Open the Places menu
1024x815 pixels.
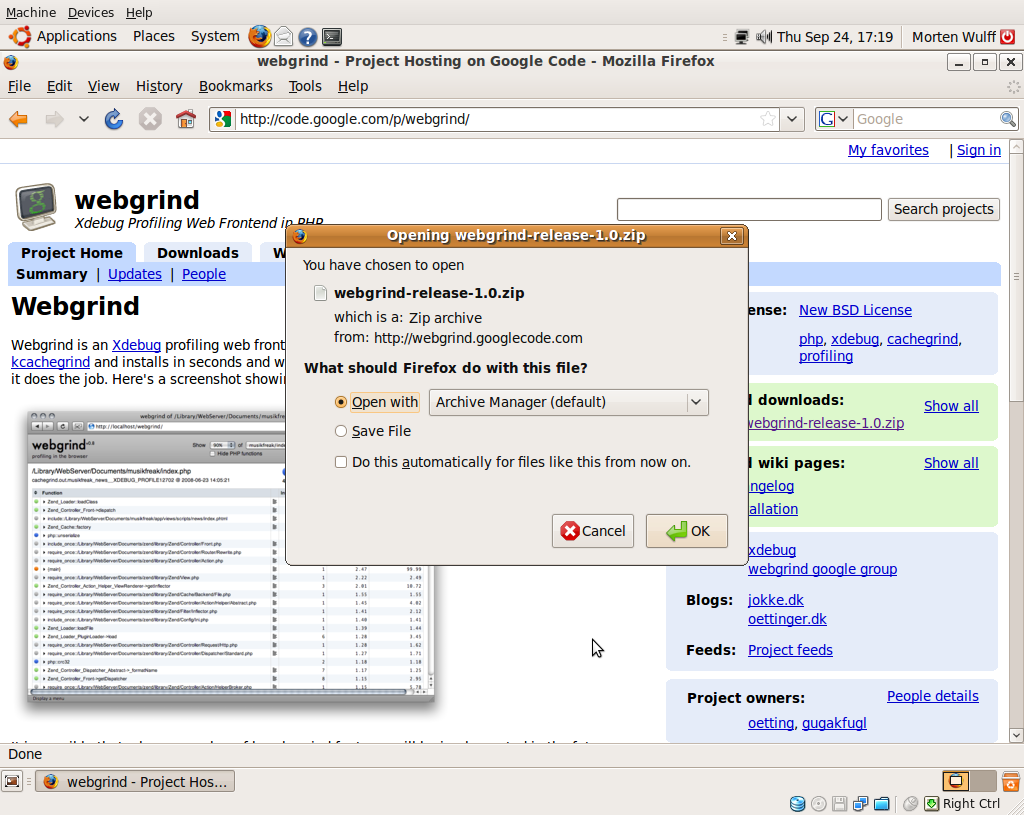coord(153,37)
